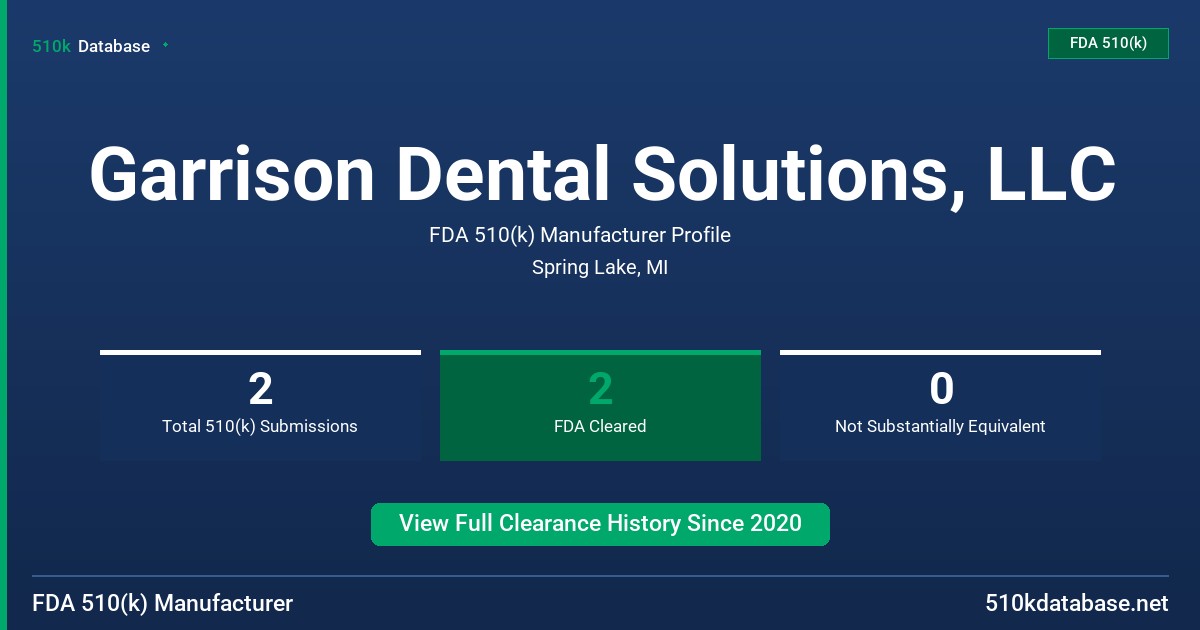Image resolution: width=1200 pixels, height=630 pixels.
Task: Visit the 510kdatabase.net link
Action: pos(1077,604)
